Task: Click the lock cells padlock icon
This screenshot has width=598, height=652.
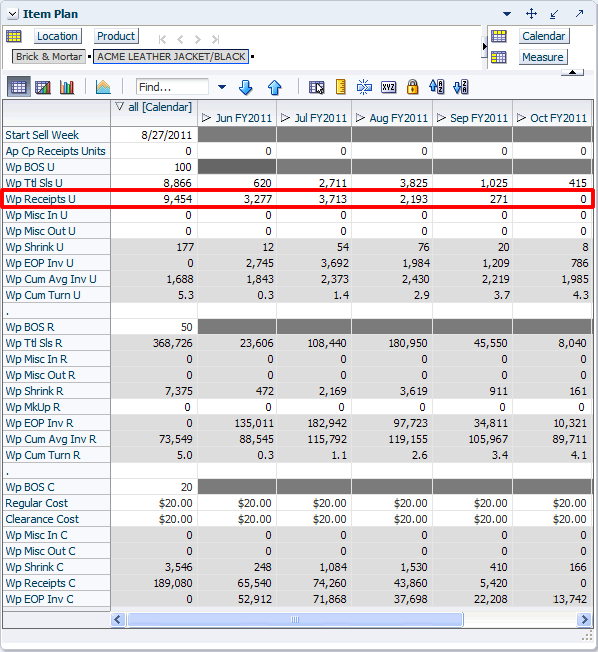Action: coord(412,87)
